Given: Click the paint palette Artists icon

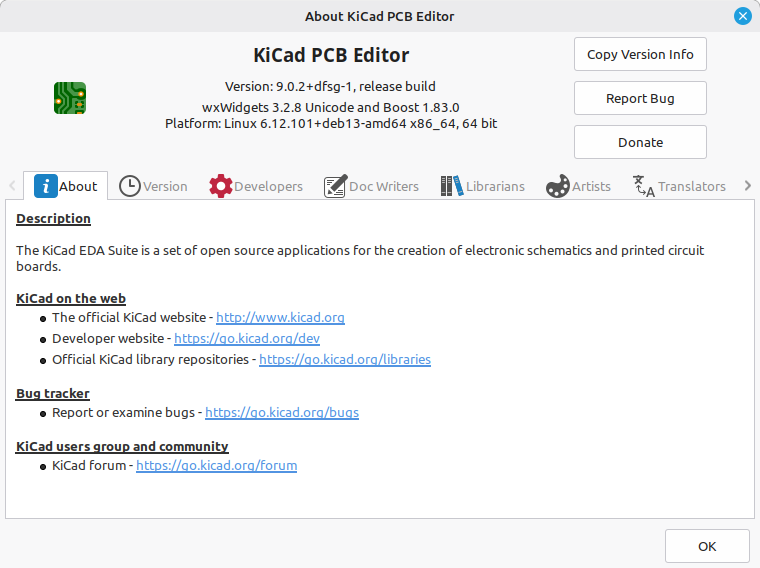Looking at the screenshot, I should tap(558, 186).
